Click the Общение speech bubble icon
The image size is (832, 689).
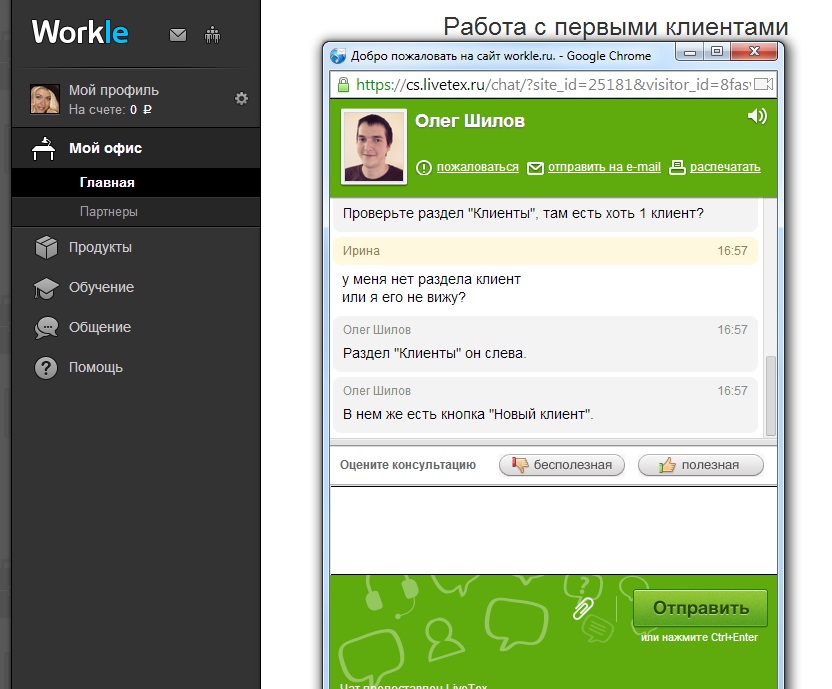click(46, 328)
